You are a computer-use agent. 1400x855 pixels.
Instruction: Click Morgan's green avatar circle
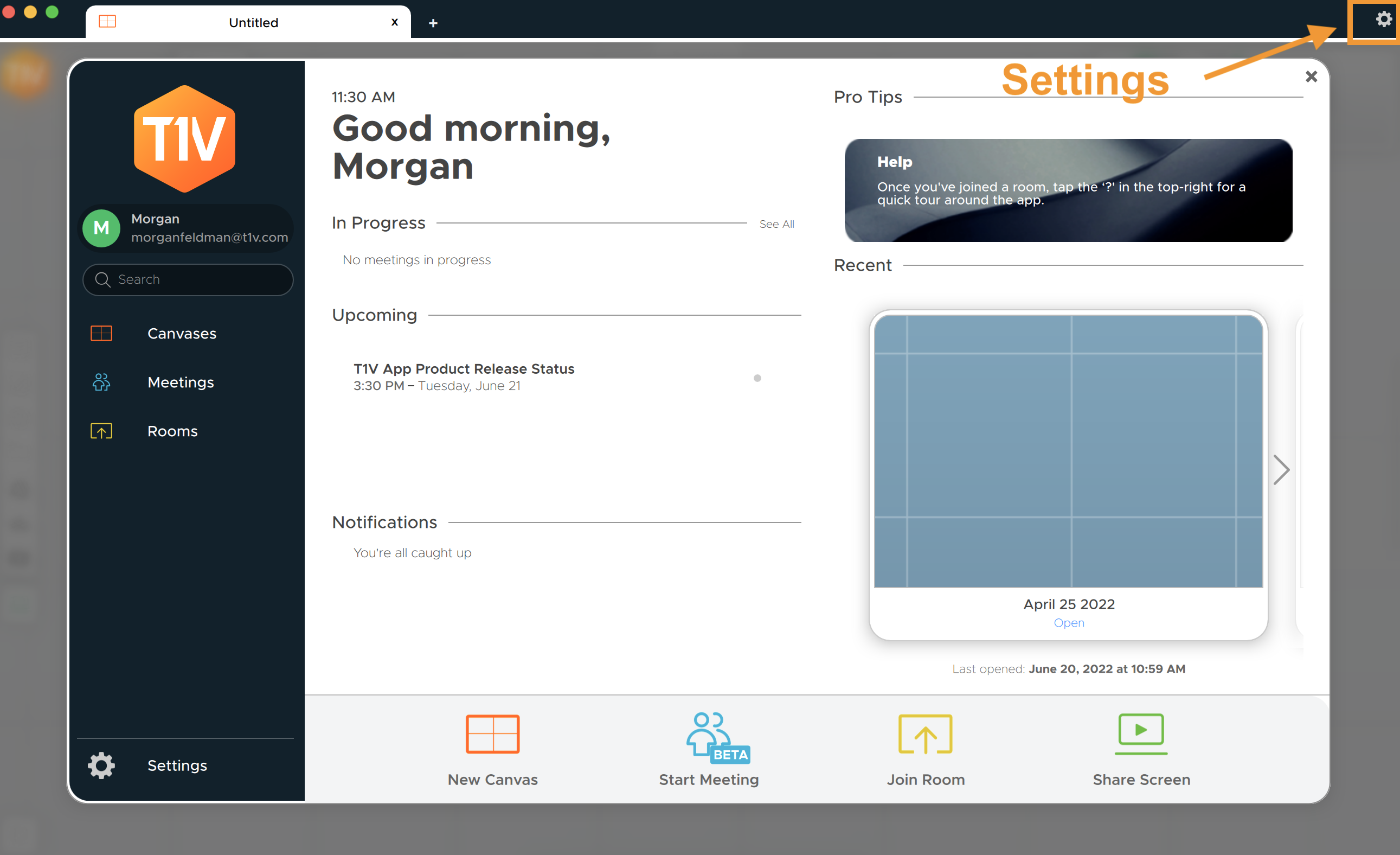tap(101, 228)
